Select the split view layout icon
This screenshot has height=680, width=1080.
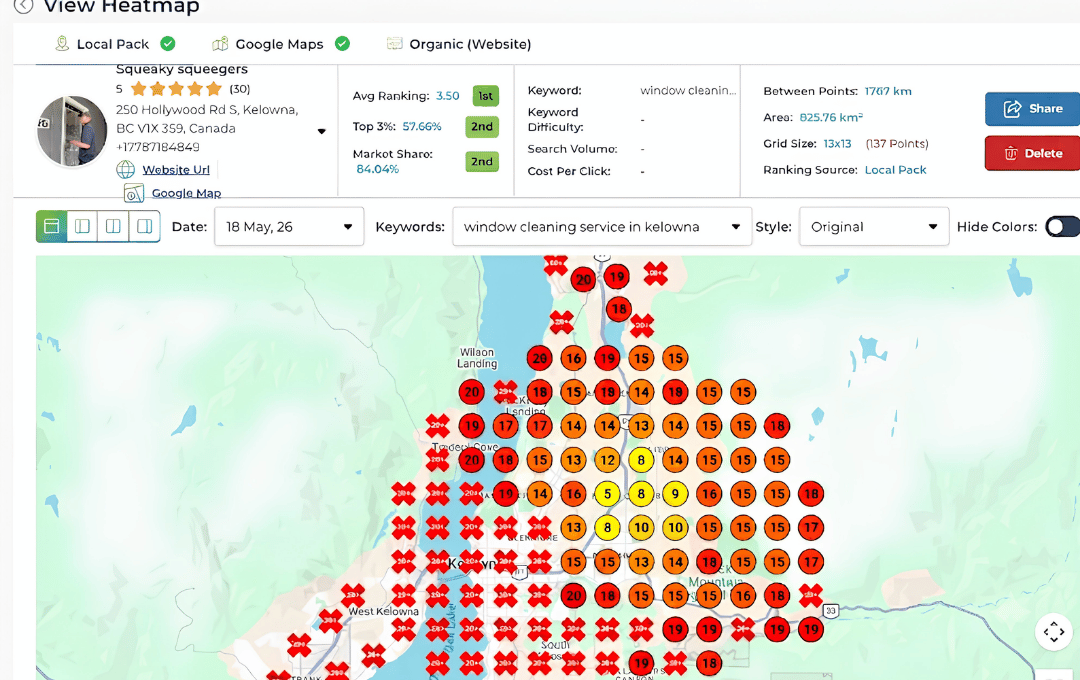tap(114, 226)
